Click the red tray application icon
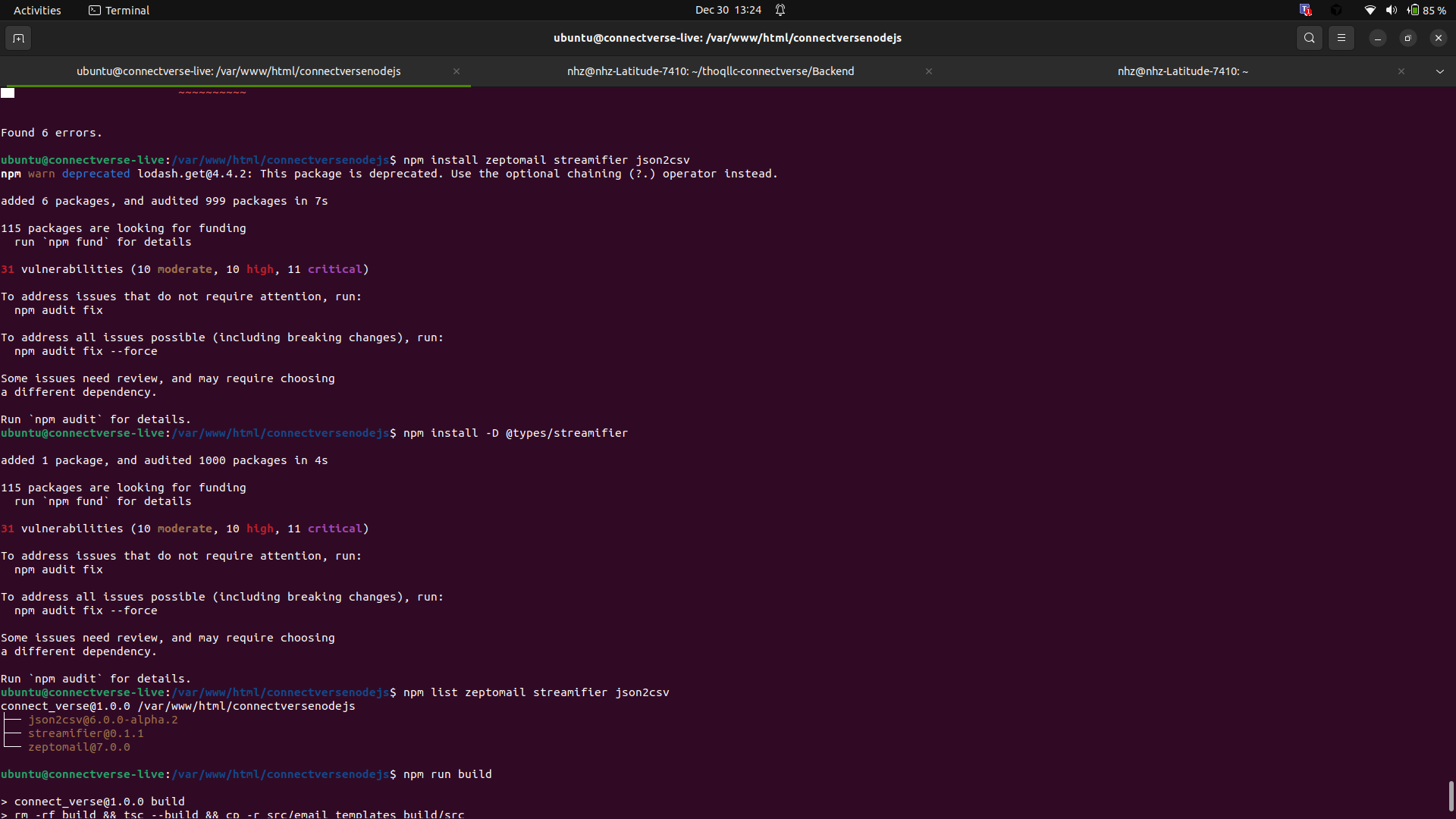This screenshot has height=819, width=1456. (1305, 10)
